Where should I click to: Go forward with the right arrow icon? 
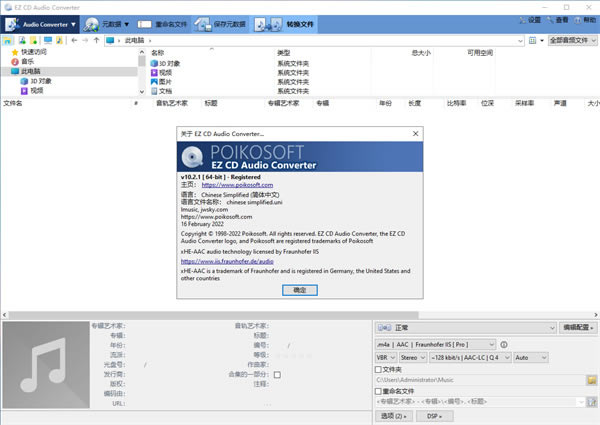click(x=85, y=40)
